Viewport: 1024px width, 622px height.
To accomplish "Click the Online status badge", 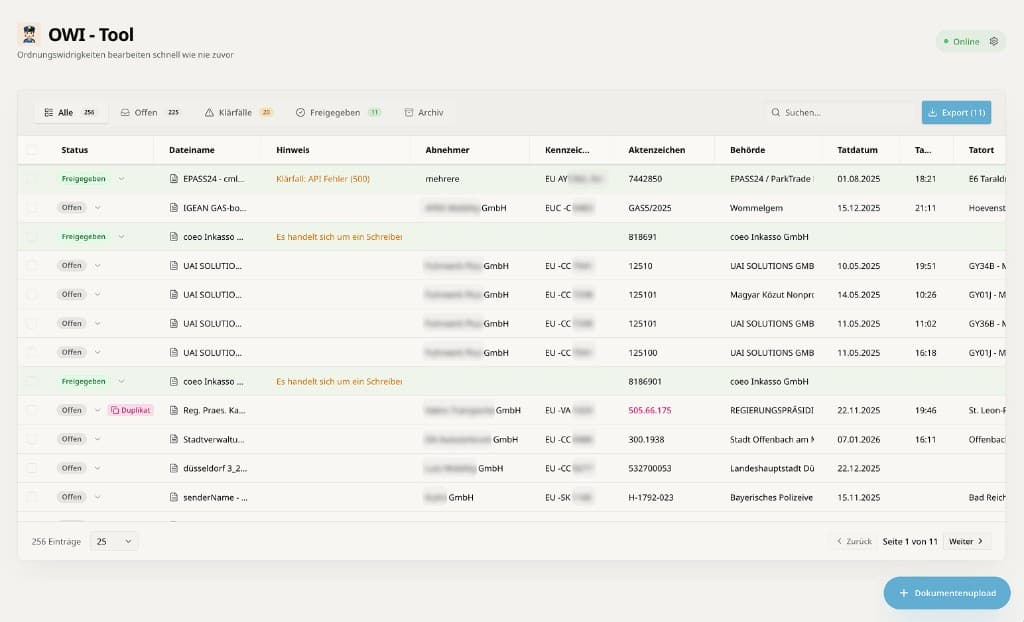I will point(970,41).
